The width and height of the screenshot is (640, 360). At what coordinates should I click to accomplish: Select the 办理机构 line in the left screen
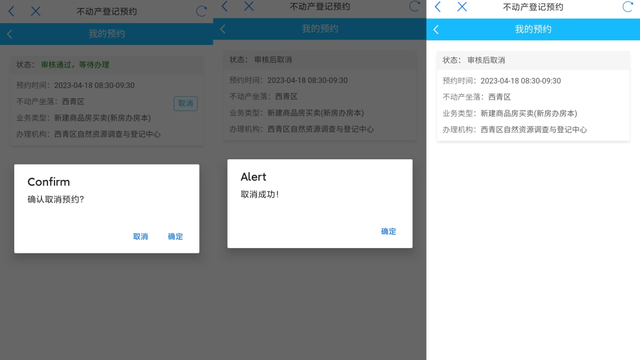click(89, 134)
